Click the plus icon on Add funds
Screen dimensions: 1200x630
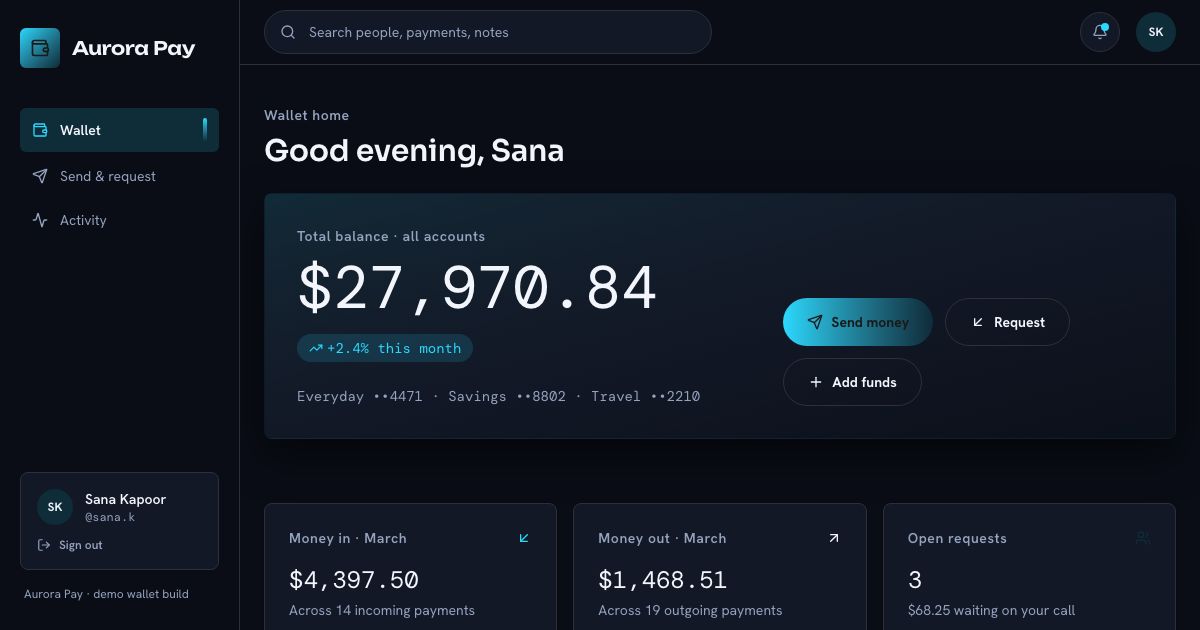[815, 382]
